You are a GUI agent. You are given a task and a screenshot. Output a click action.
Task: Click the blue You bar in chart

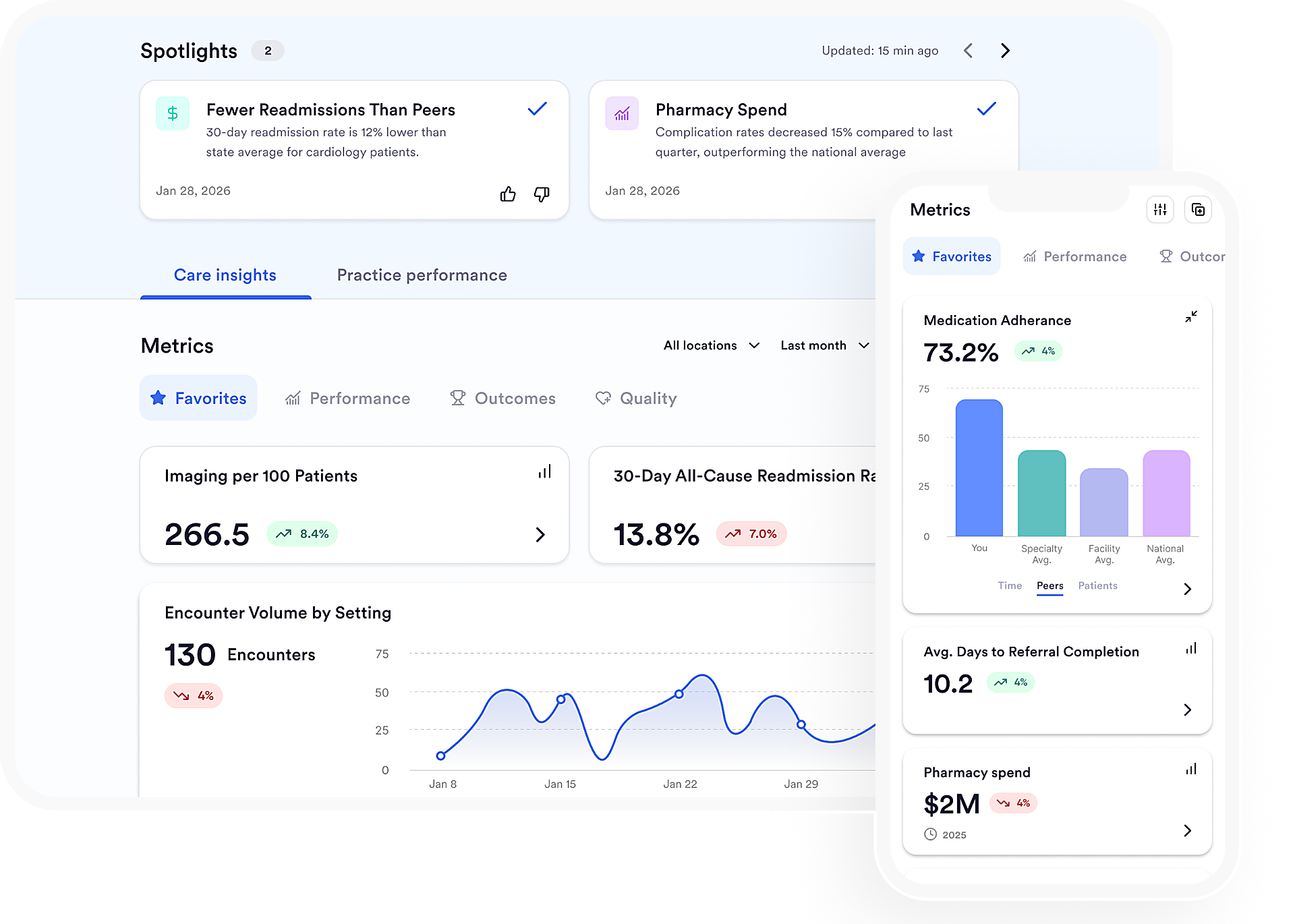(x=979, y=468)
